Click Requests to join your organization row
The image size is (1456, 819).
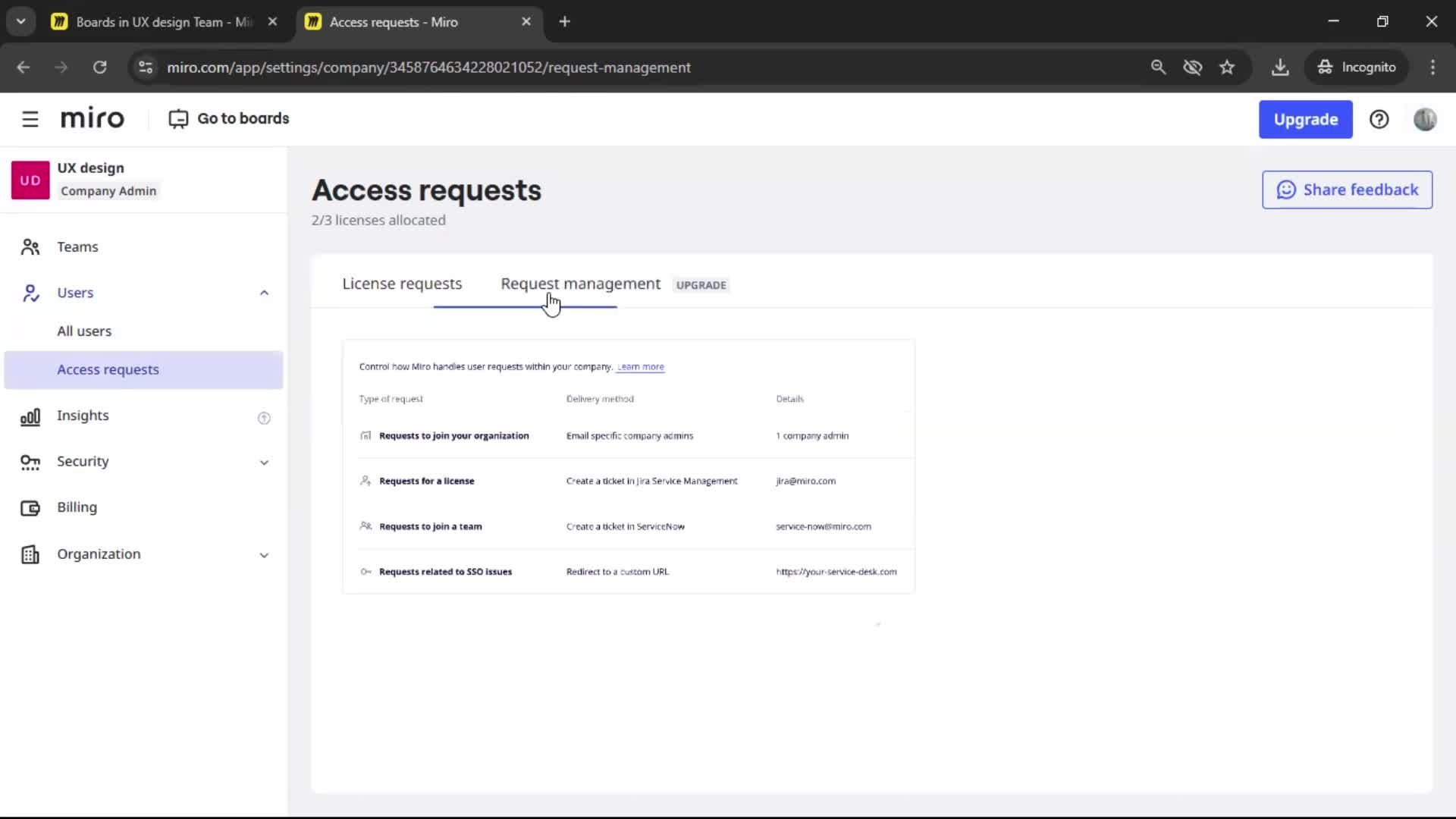pyautogui.click(x=628, y=435)
